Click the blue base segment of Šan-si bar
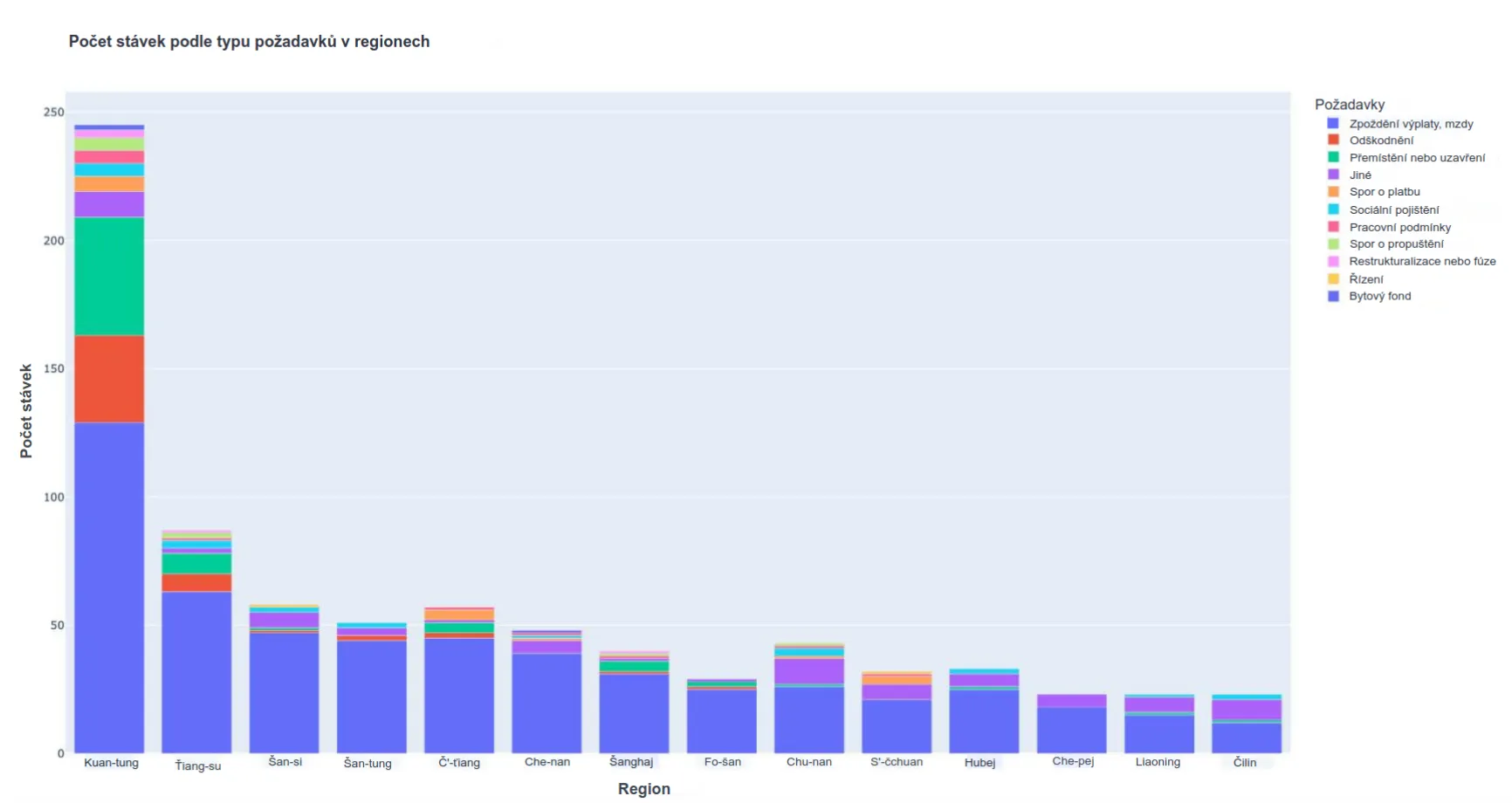The width and height of the screenshot is (1512, 803). point(284,693)
